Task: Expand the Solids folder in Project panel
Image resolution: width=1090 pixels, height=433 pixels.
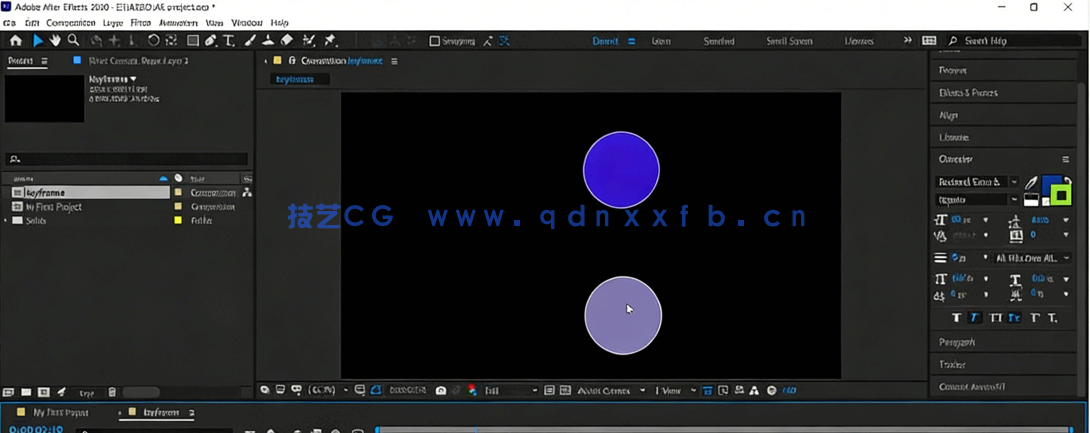Action: tap(6, 220)
